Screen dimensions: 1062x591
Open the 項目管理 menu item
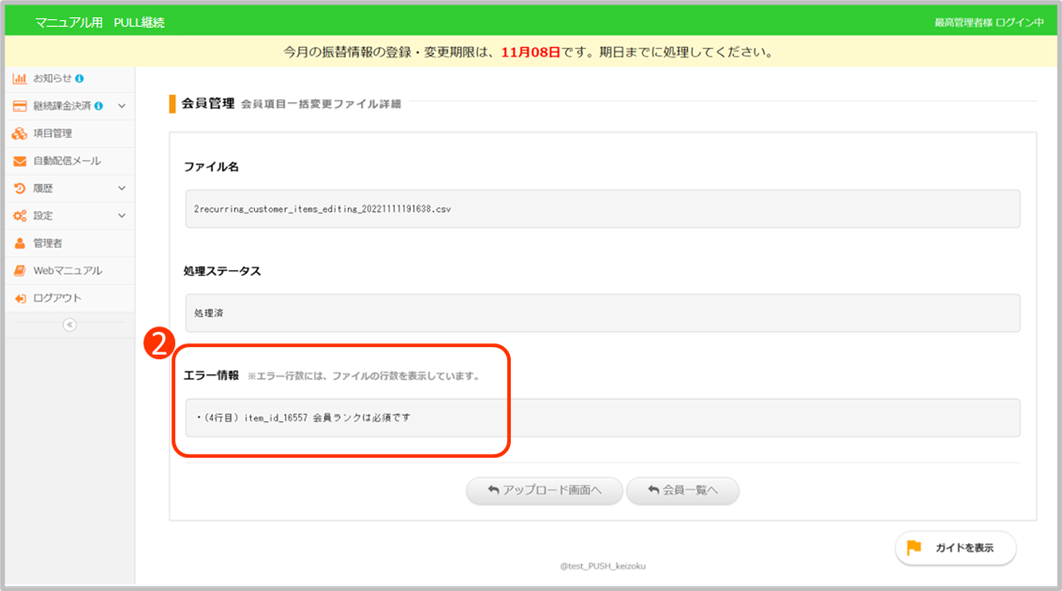(x=53, y=133)
